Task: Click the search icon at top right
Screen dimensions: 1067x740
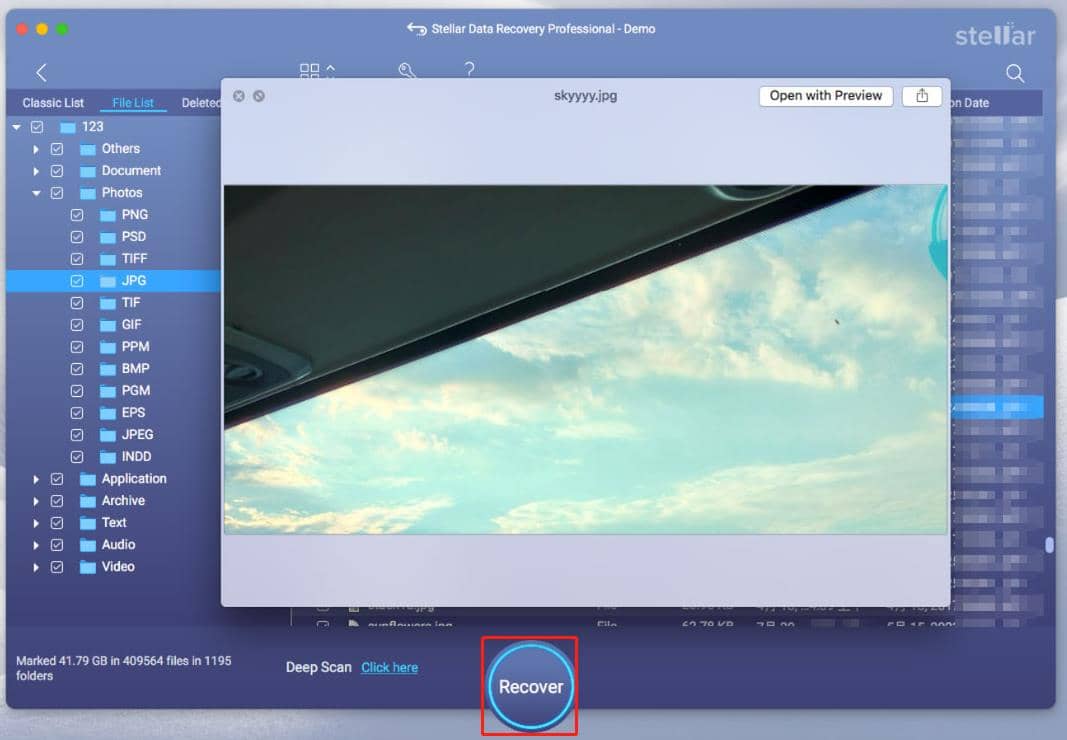Action: click(1015, 73)
